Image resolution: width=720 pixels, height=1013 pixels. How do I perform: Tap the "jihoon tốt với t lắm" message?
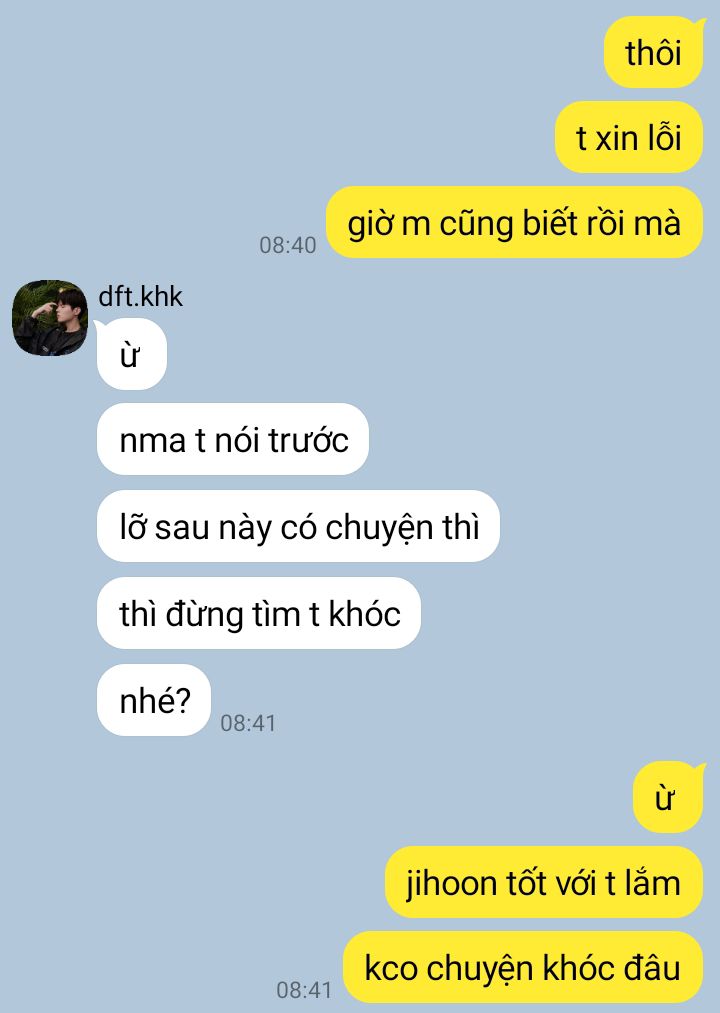(x=544, y=882)
